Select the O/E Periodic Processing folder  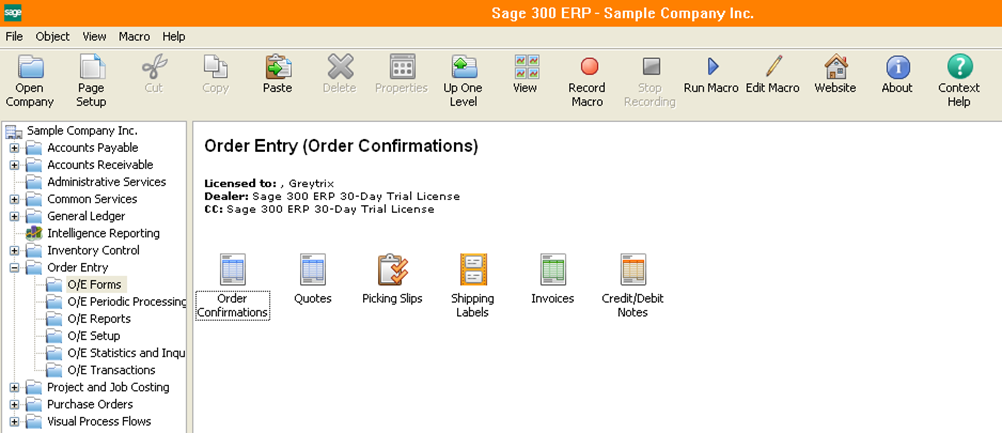point(127,301)
